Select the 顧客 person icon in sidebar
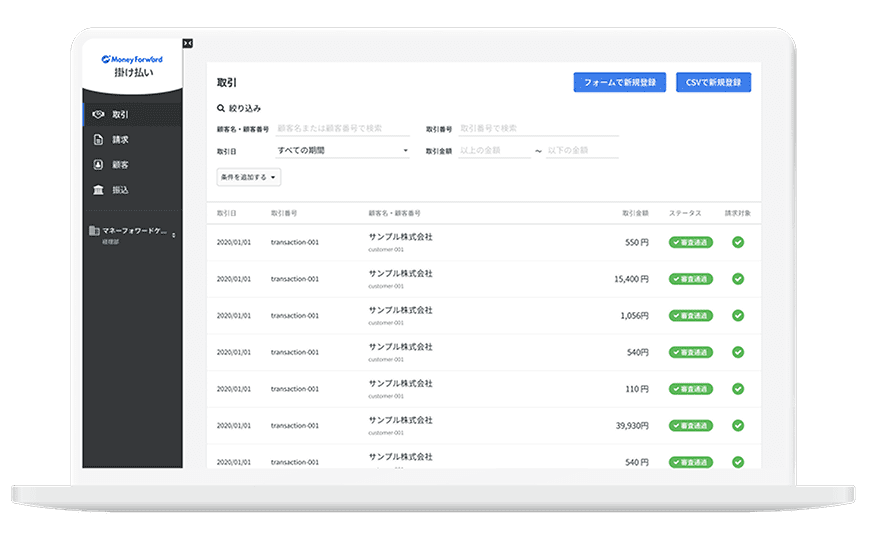This screenshot has height=538, width=869. 98,165
